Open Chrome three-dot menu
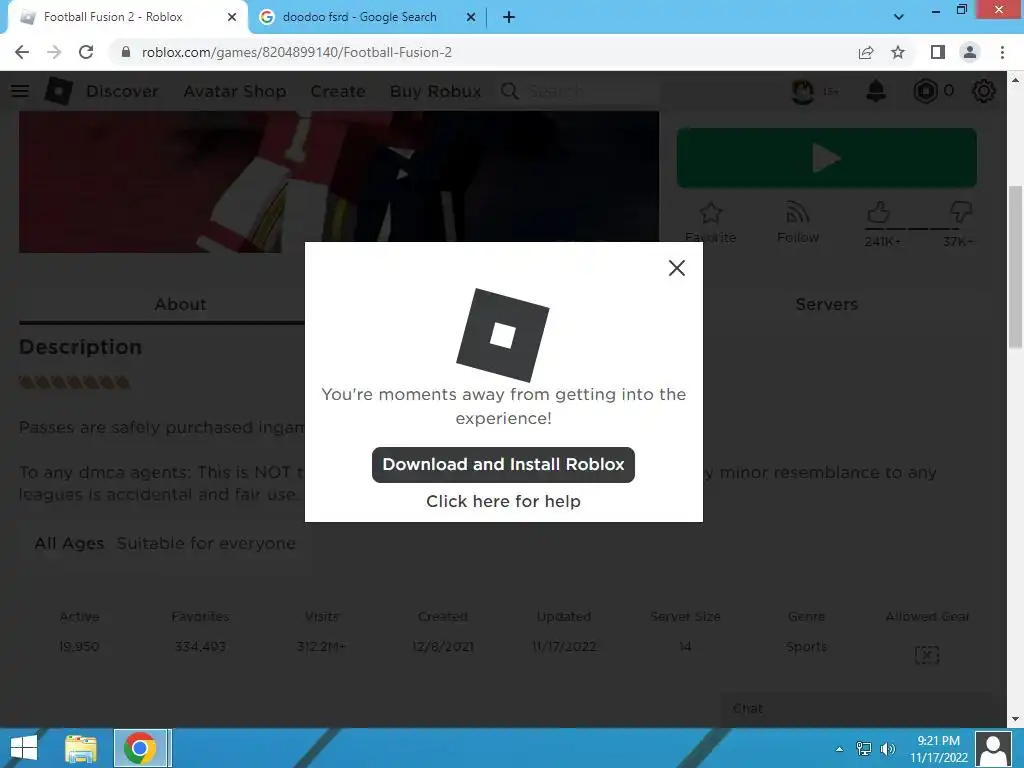The height and width of the screenshot is (768, 1024). (x=1002, y=52)
